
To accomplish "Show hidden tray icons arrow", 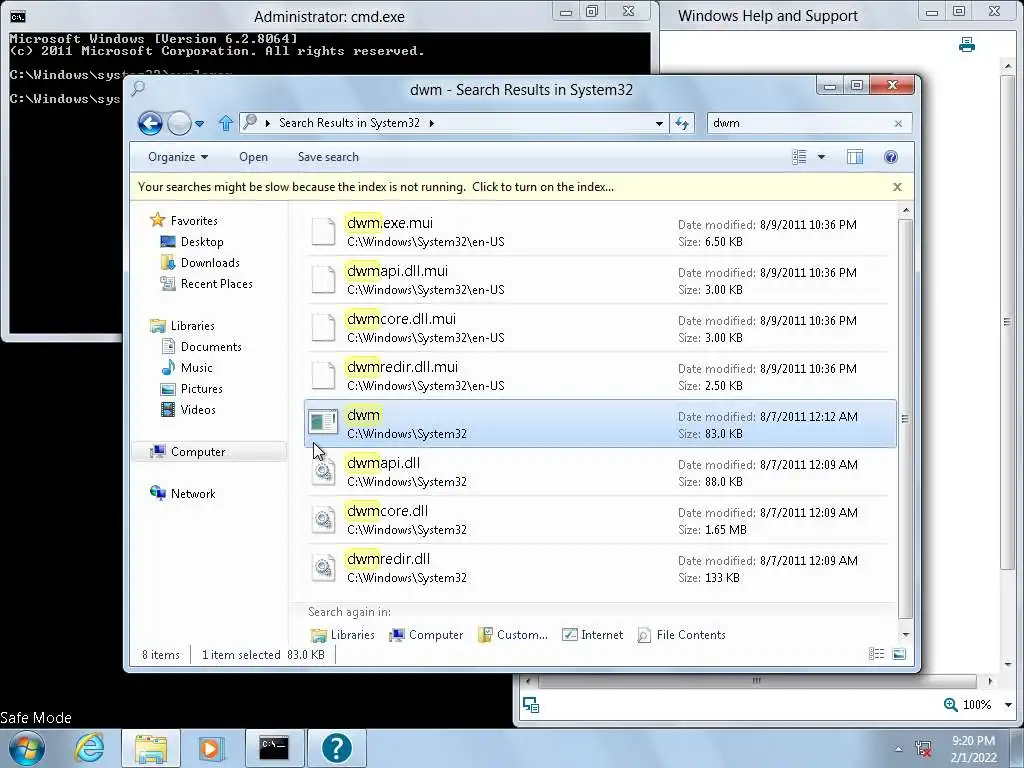I will [x=899, y=750].
